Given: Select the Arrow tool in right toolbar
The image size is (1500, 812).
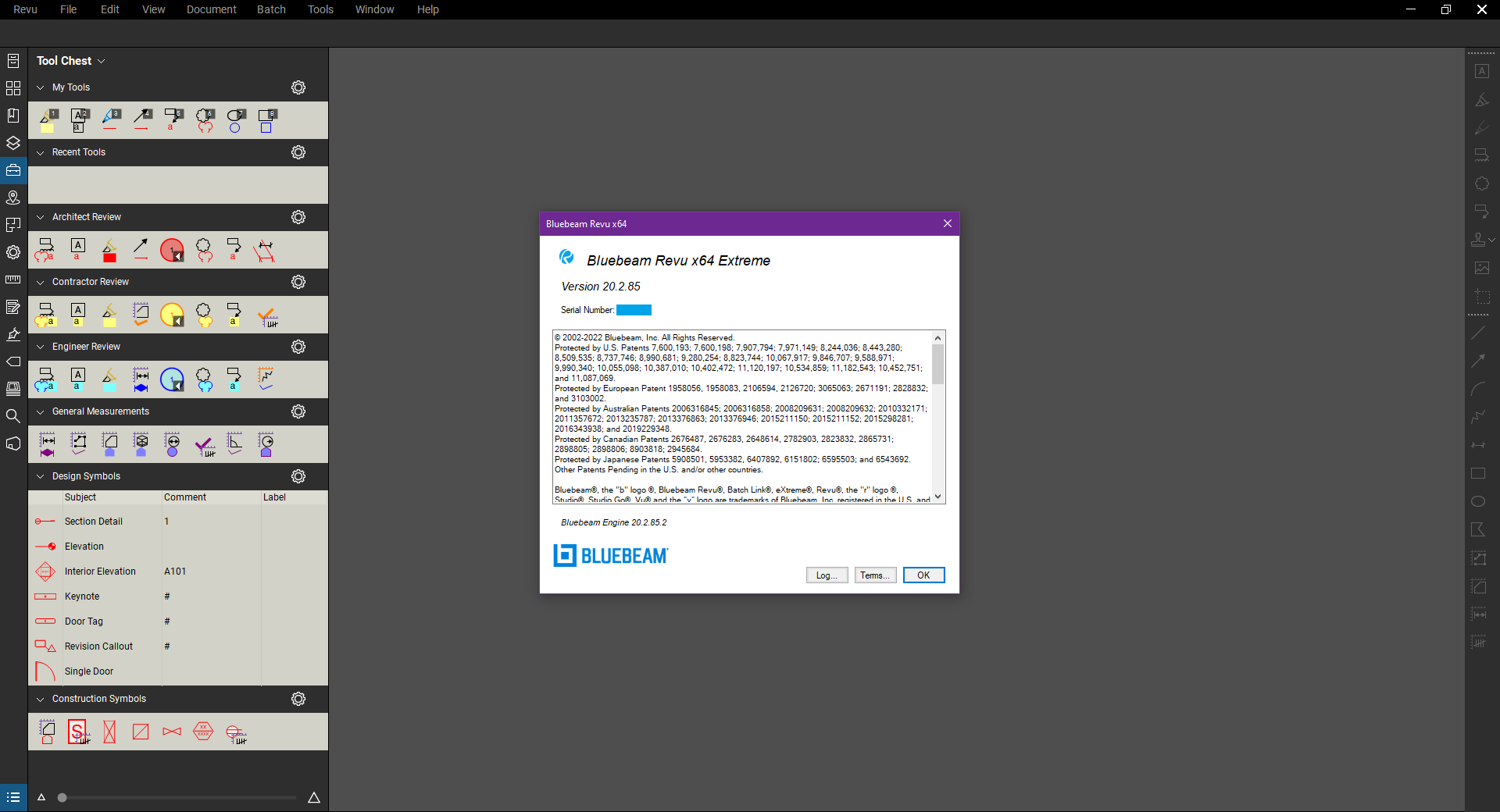Looking at the screenshot, I should (1478, 360).
